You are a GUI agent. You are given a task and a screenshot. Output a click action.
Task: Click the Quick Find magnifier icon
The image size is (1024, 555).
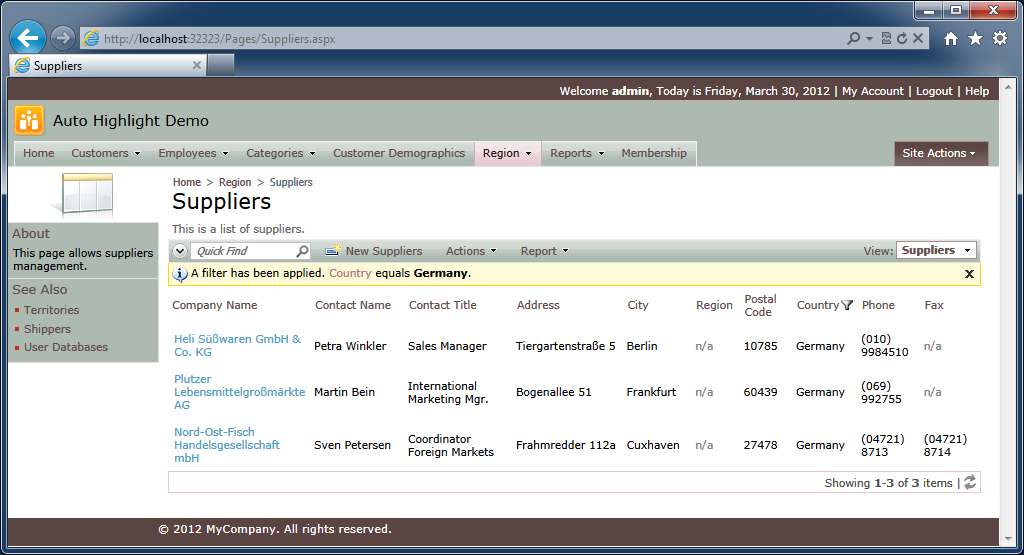coord(302,251)
